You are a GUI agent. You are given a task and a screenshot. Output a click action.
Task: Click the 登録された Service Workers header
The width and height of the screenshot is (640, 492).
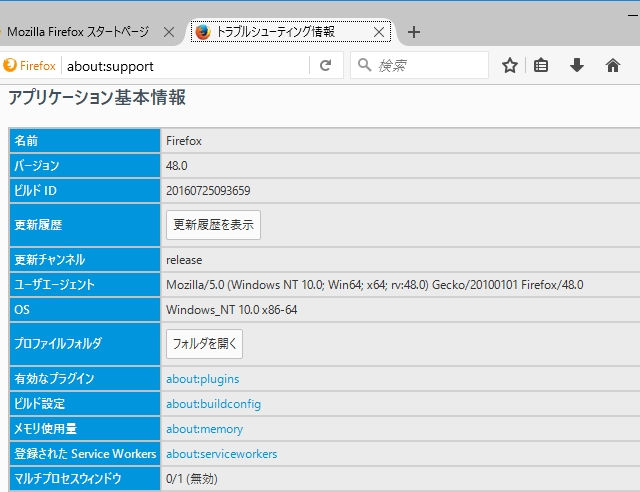[85, 454]
